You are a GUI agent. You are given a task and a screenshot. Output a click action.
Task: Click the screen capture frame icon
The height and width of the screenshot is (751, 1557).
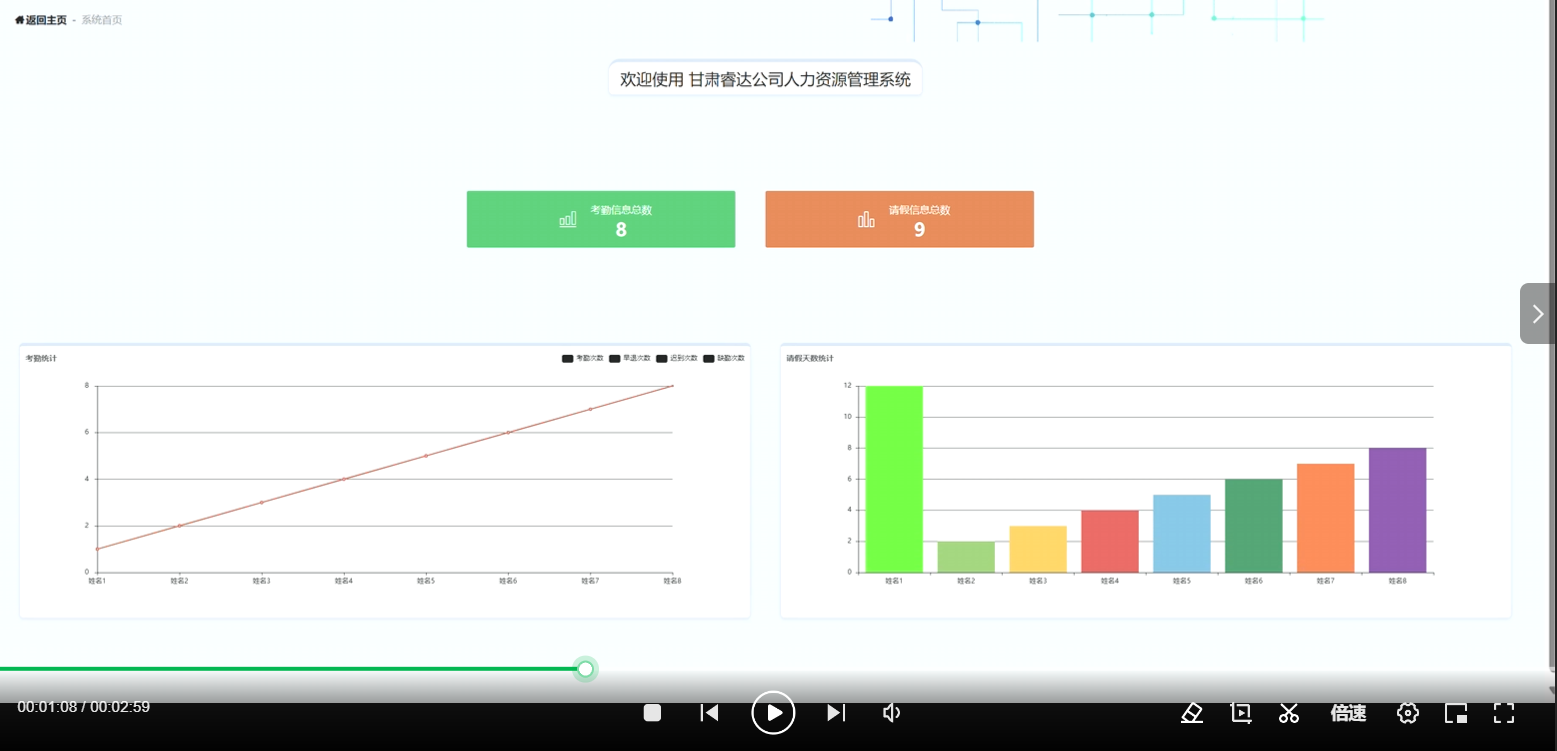1240,713
